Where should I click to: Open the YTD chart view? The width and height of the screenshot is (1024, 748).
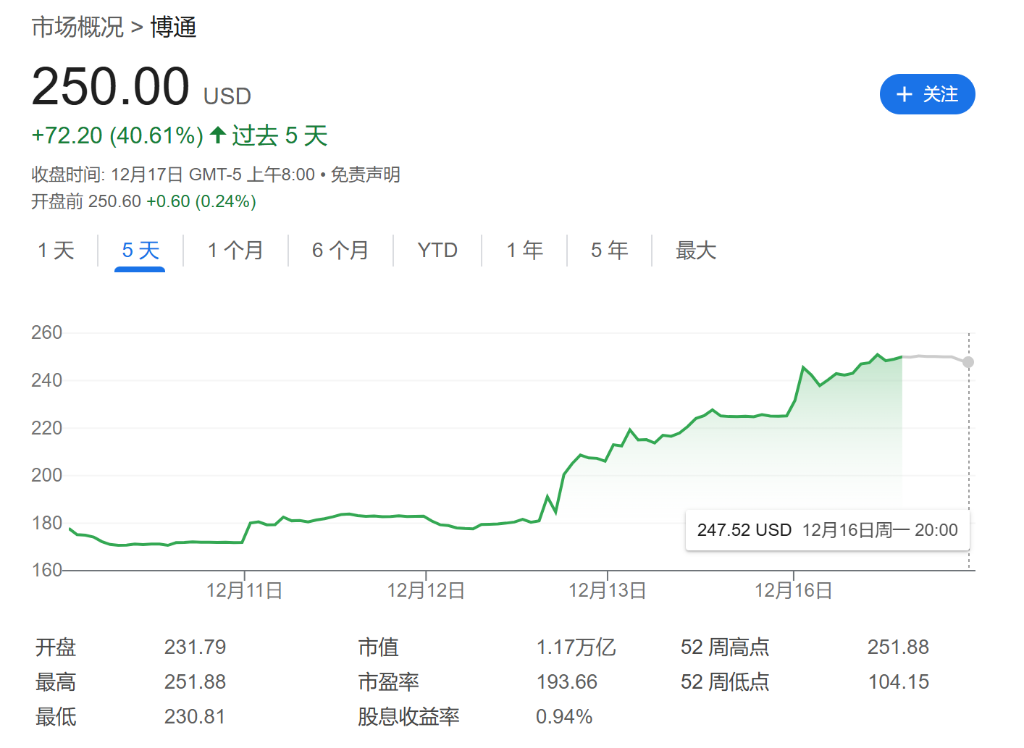point(437,251)
